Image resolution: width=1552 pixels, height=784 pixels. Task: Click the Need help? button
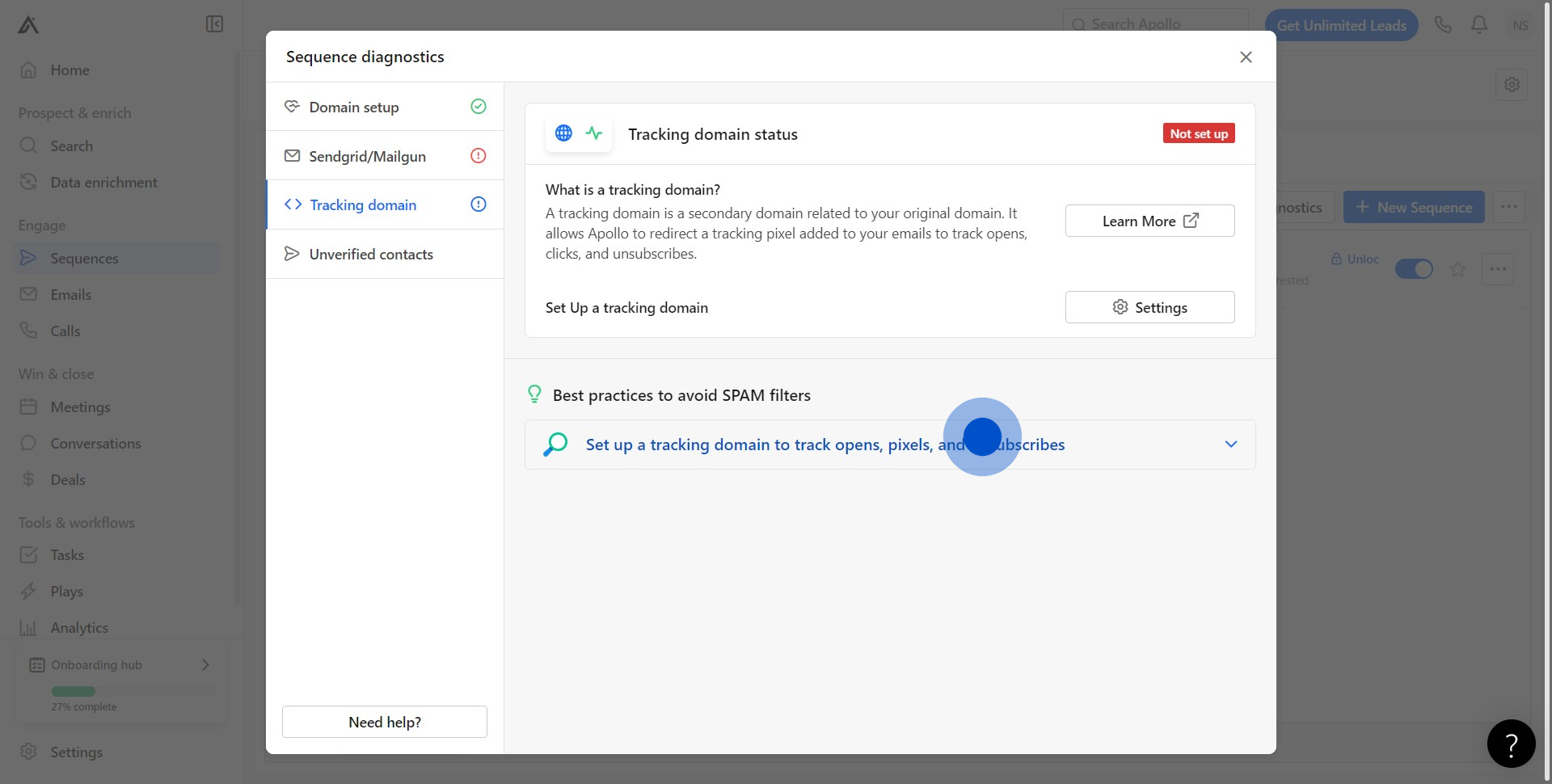[385, 722]
